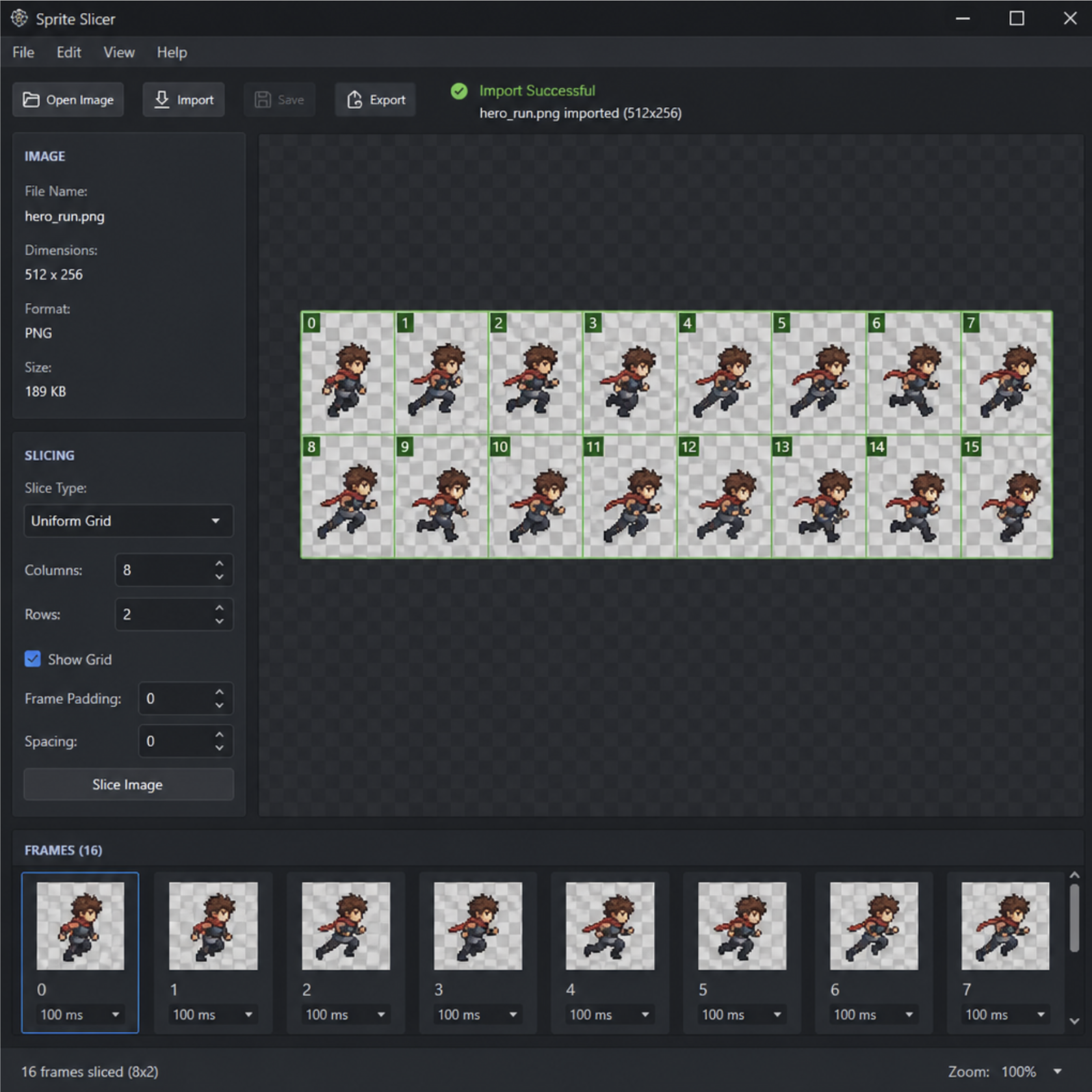This screenshot has height=1092, width=1092.
Task: Select frame 7 thumbnail in Frames panel
Action: (1005, 926)
